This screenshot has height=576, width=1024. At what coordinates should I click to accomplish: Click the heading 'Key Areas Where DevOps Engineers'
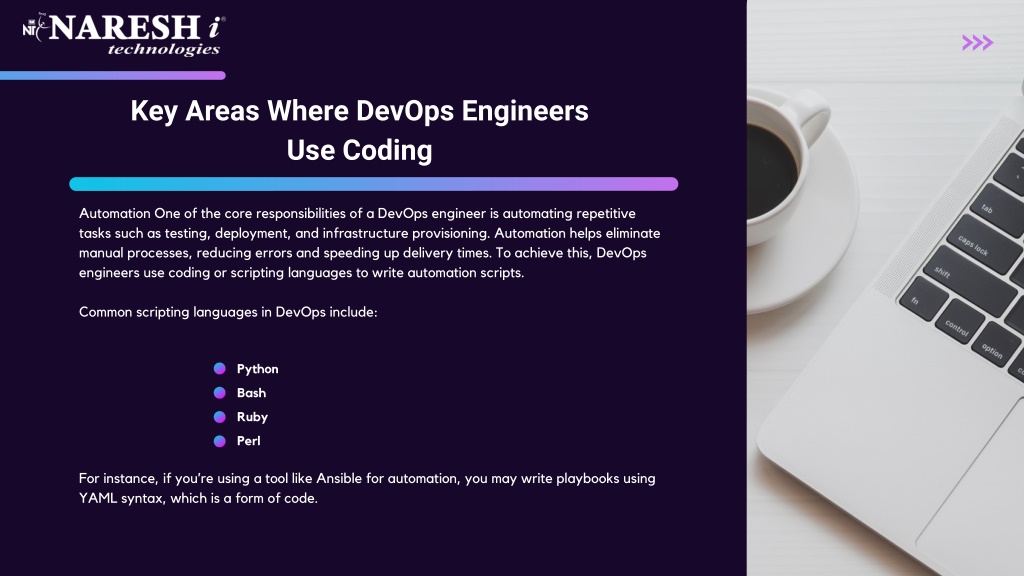pyautogui.click(x=359, y=111)
